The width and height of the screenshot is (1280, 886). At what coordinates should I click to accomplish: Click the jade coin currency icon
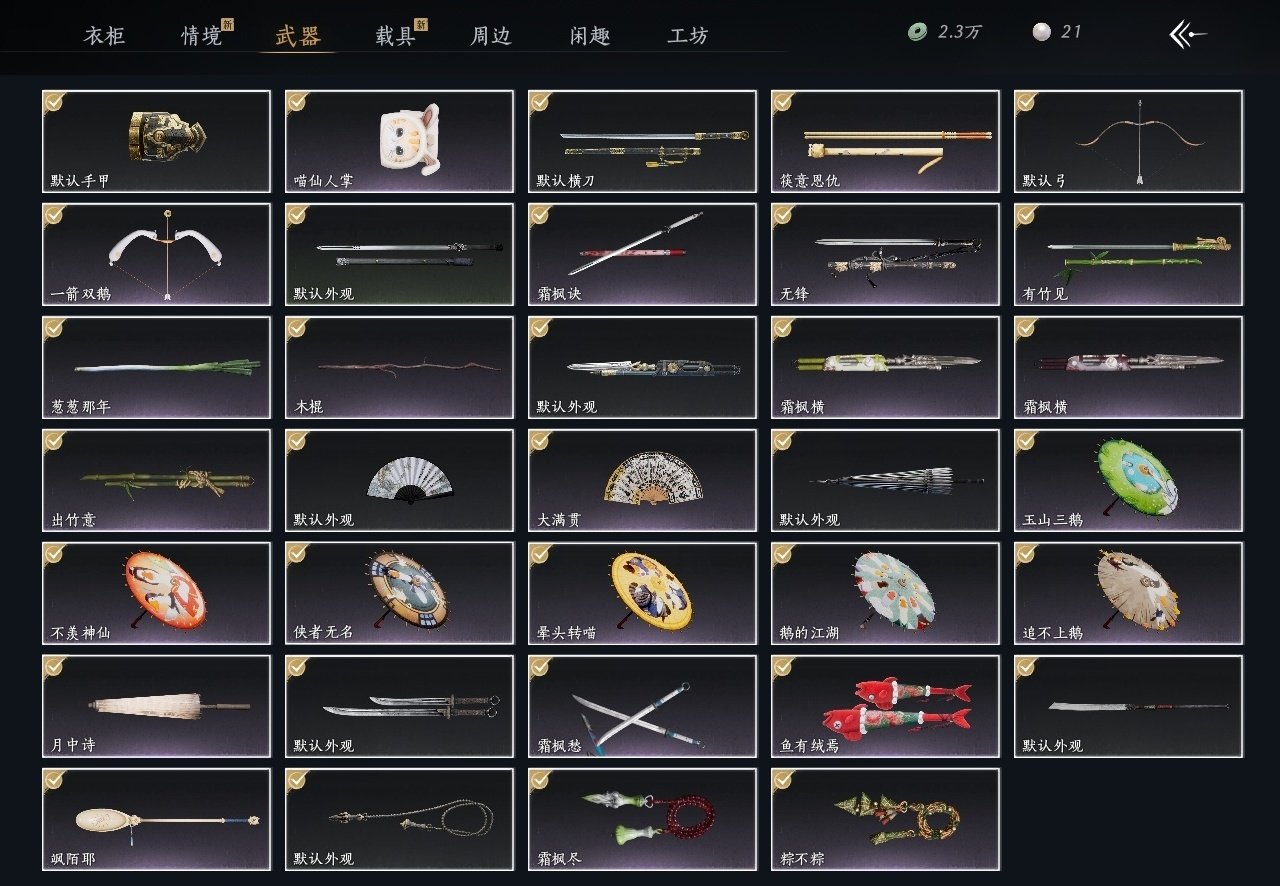pos(917,32)
